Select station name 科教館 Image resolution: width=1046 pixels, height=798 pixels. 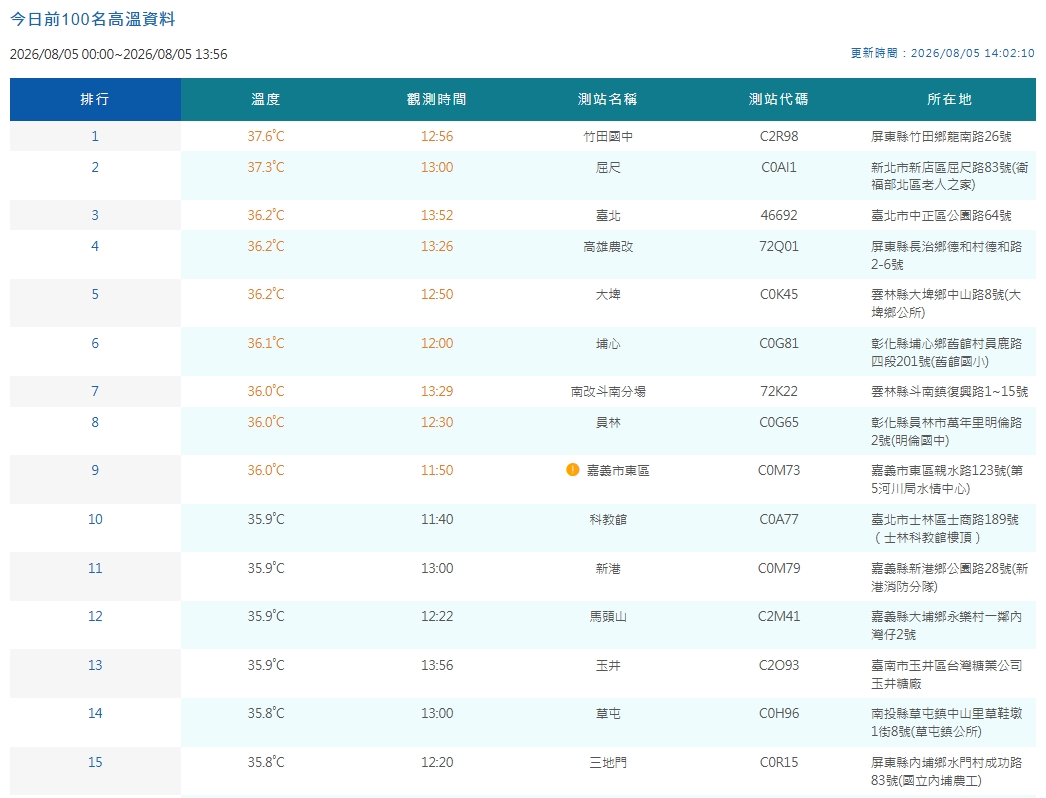point(608,519)
